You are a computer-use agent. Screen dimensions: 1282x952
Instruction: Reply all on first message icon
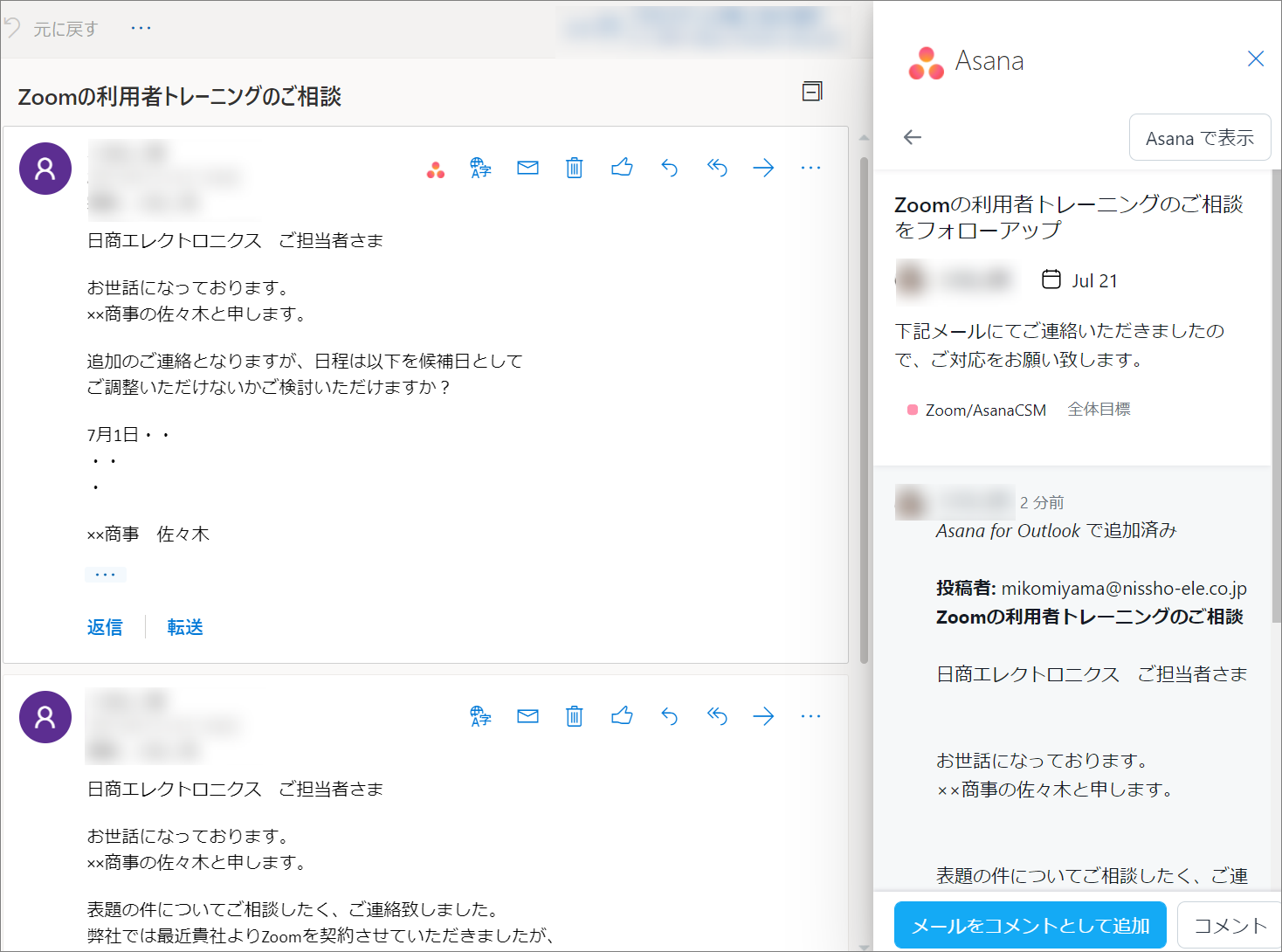point(717,168)
